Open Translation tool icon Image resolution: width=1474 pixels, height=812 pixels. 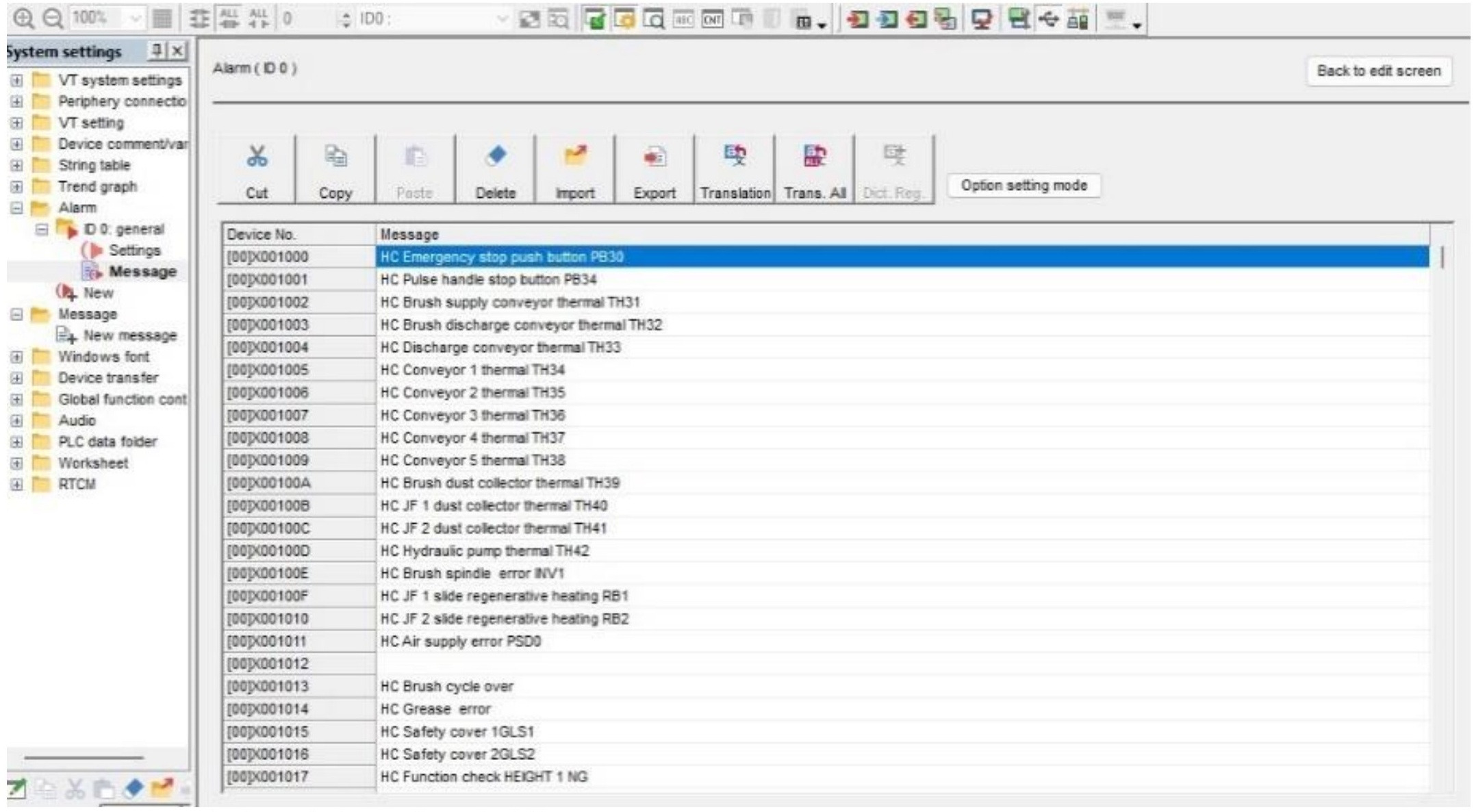point(735,168)
